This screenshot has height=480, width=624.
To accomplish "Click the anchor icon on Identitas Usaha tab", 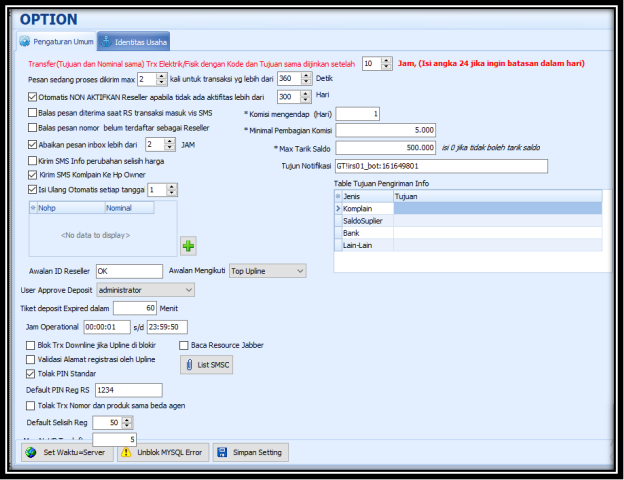I will (106, 41).
